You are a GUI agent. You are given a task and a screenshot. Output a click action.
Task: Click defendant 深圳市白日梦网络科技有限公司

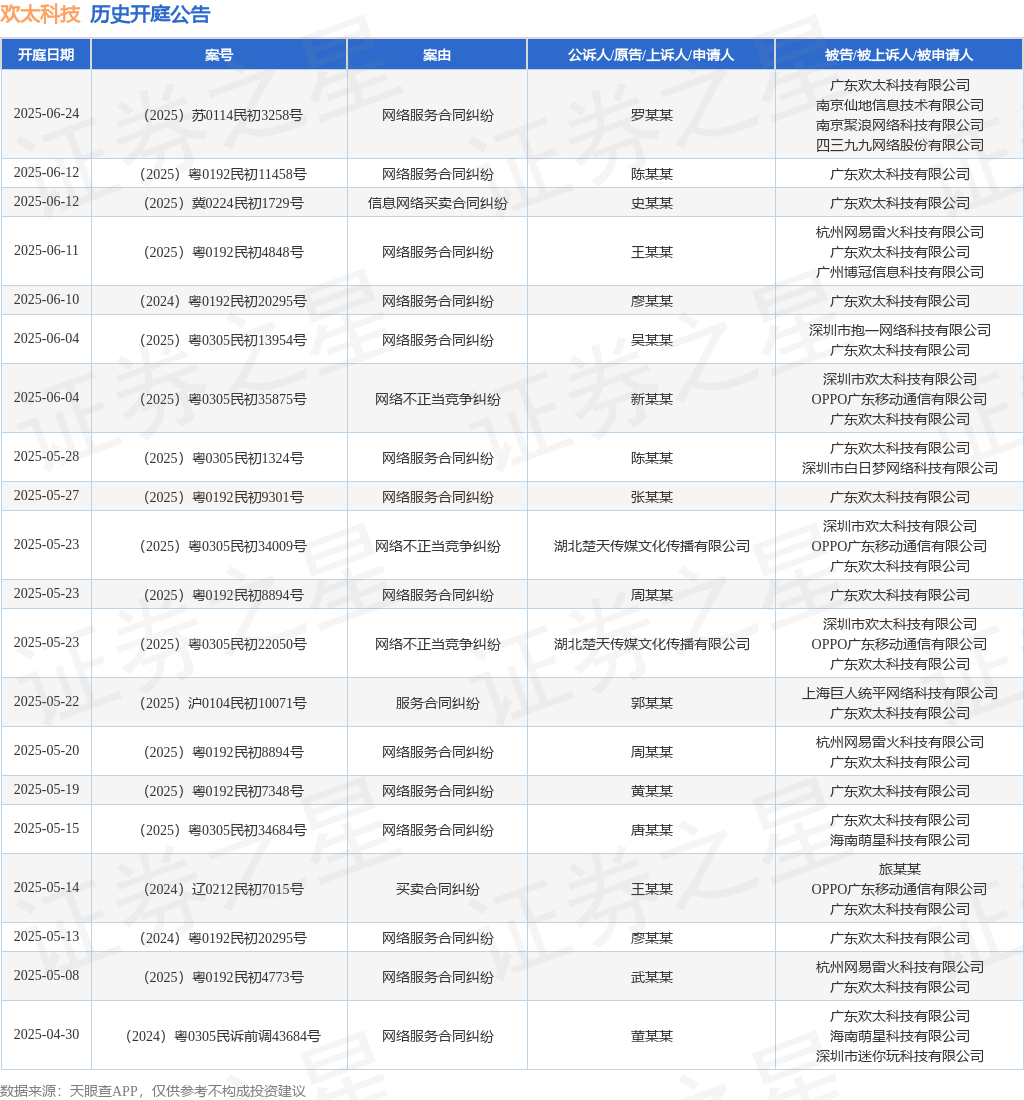899,468
